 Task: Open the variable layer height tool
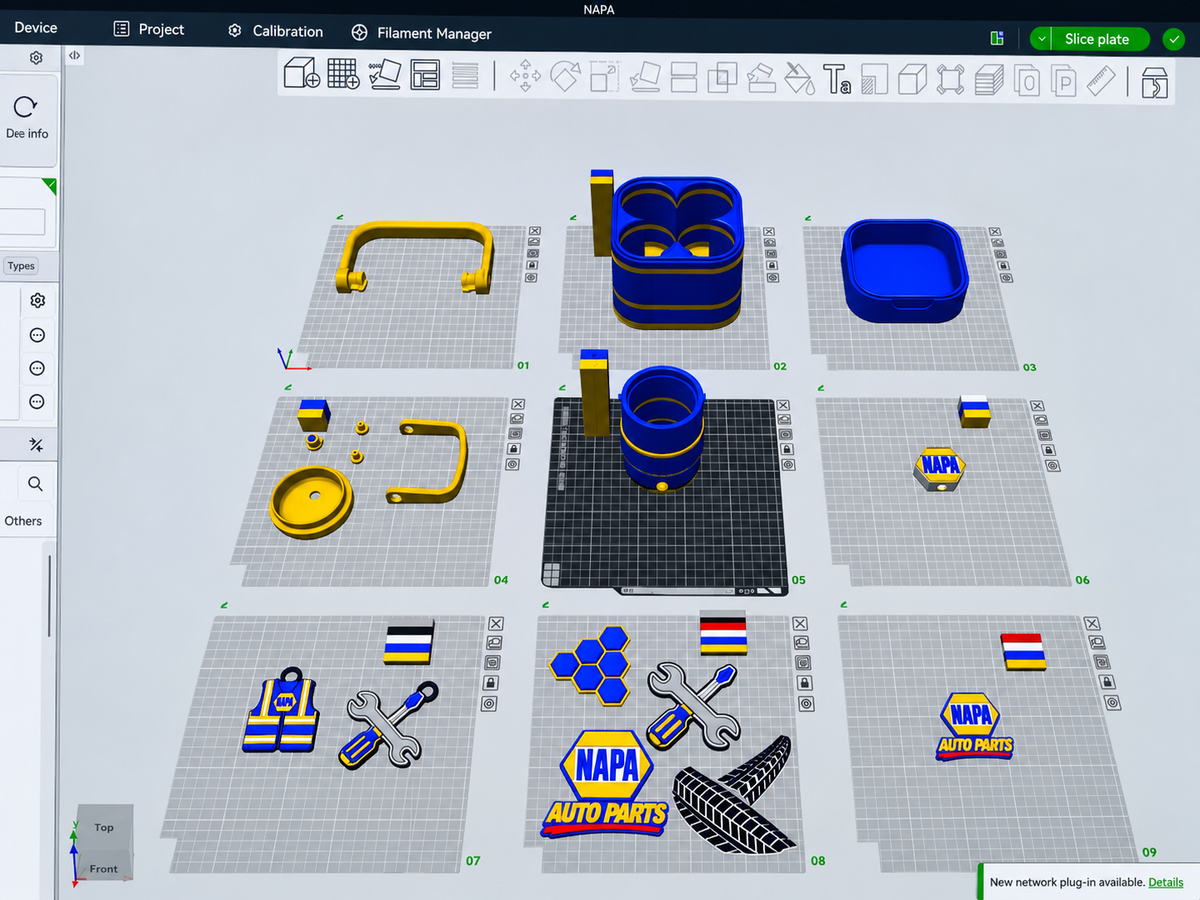pyautogui.click(x=465, y=75)
